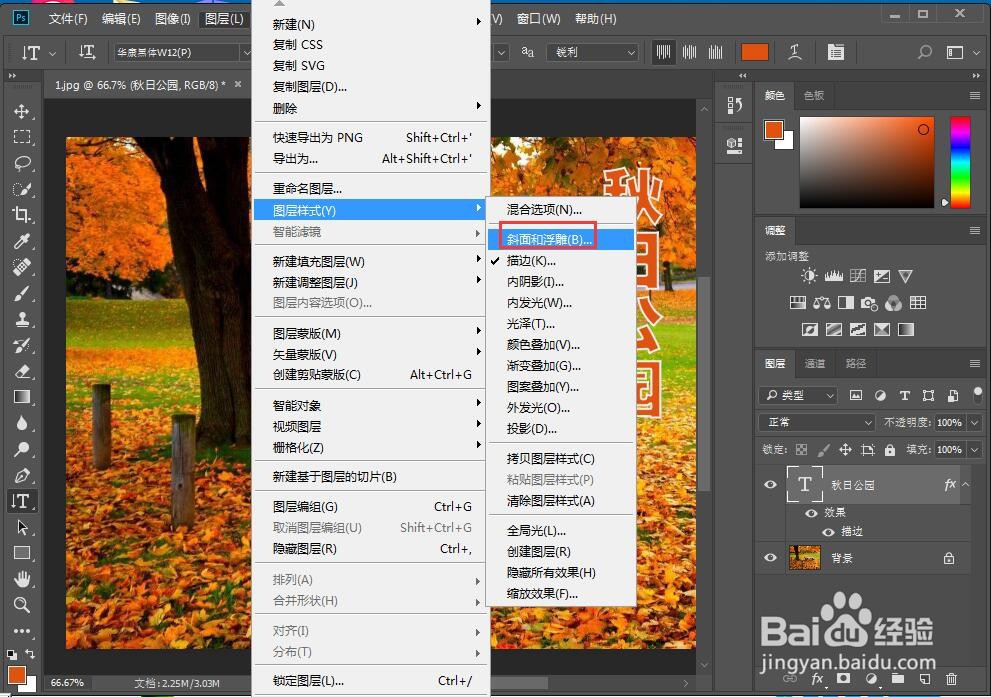
Task: Click the 不透明度 100% value field
Action: 947,422
